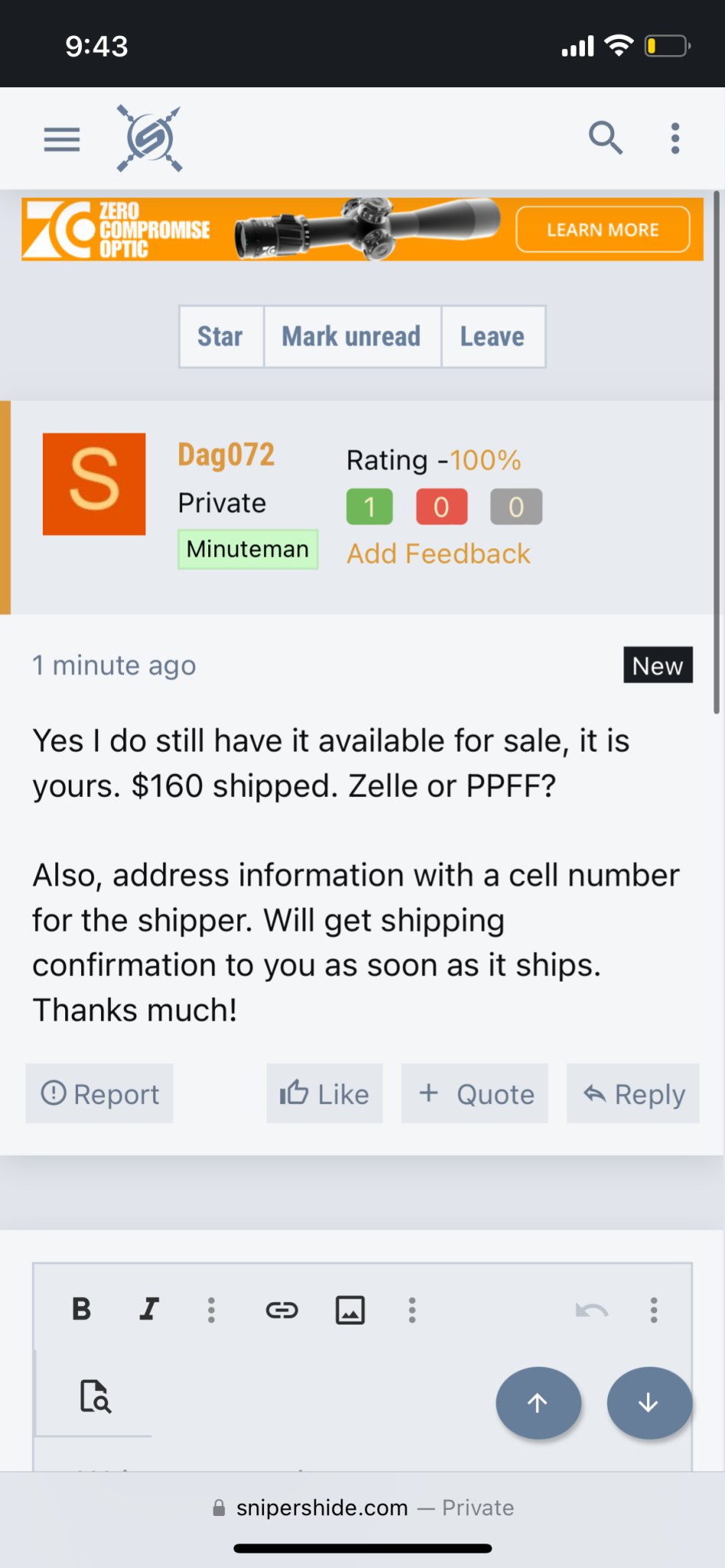Toggle italic formatting in the editor
Screen dimensions: 725x1568
click(x=149, y=1310)
